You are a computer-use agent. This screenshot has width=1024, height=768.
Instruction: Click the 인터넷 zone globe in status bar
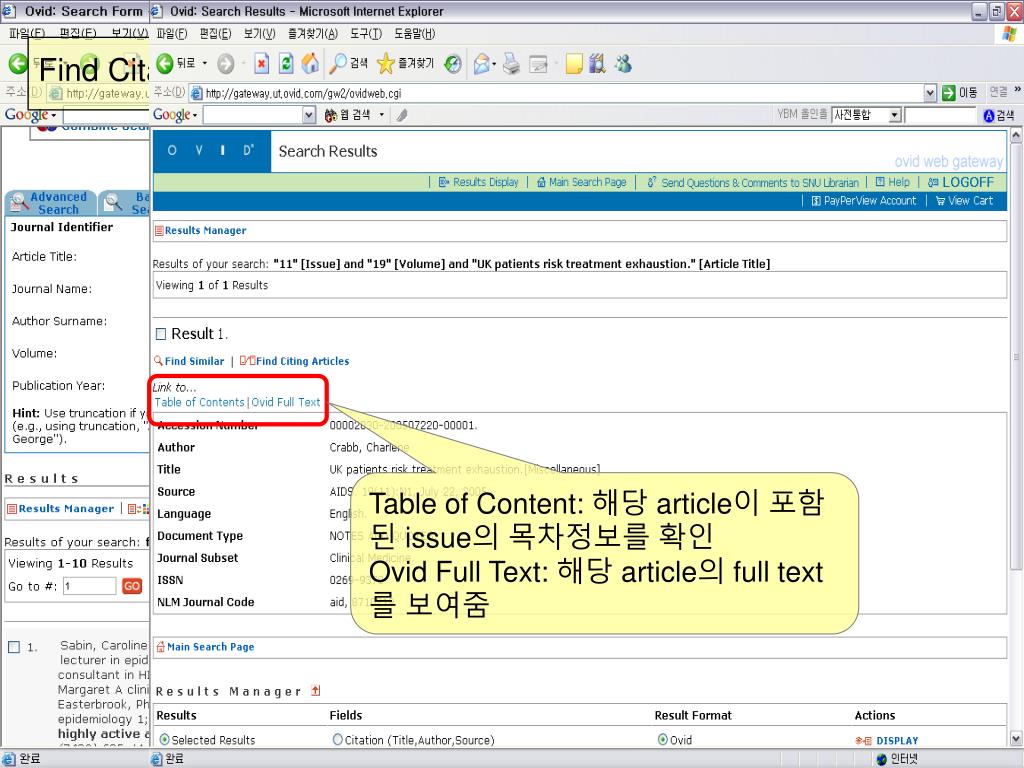882,759
